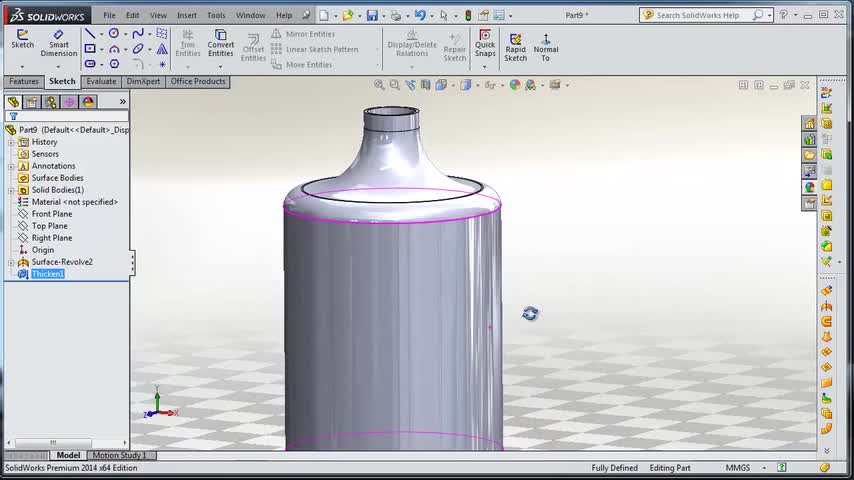The height and width of the screenshot is (480, 854).
Task: Click the FeatureManager filter icon
Action: pyautogui.click(x=14, y=116)
